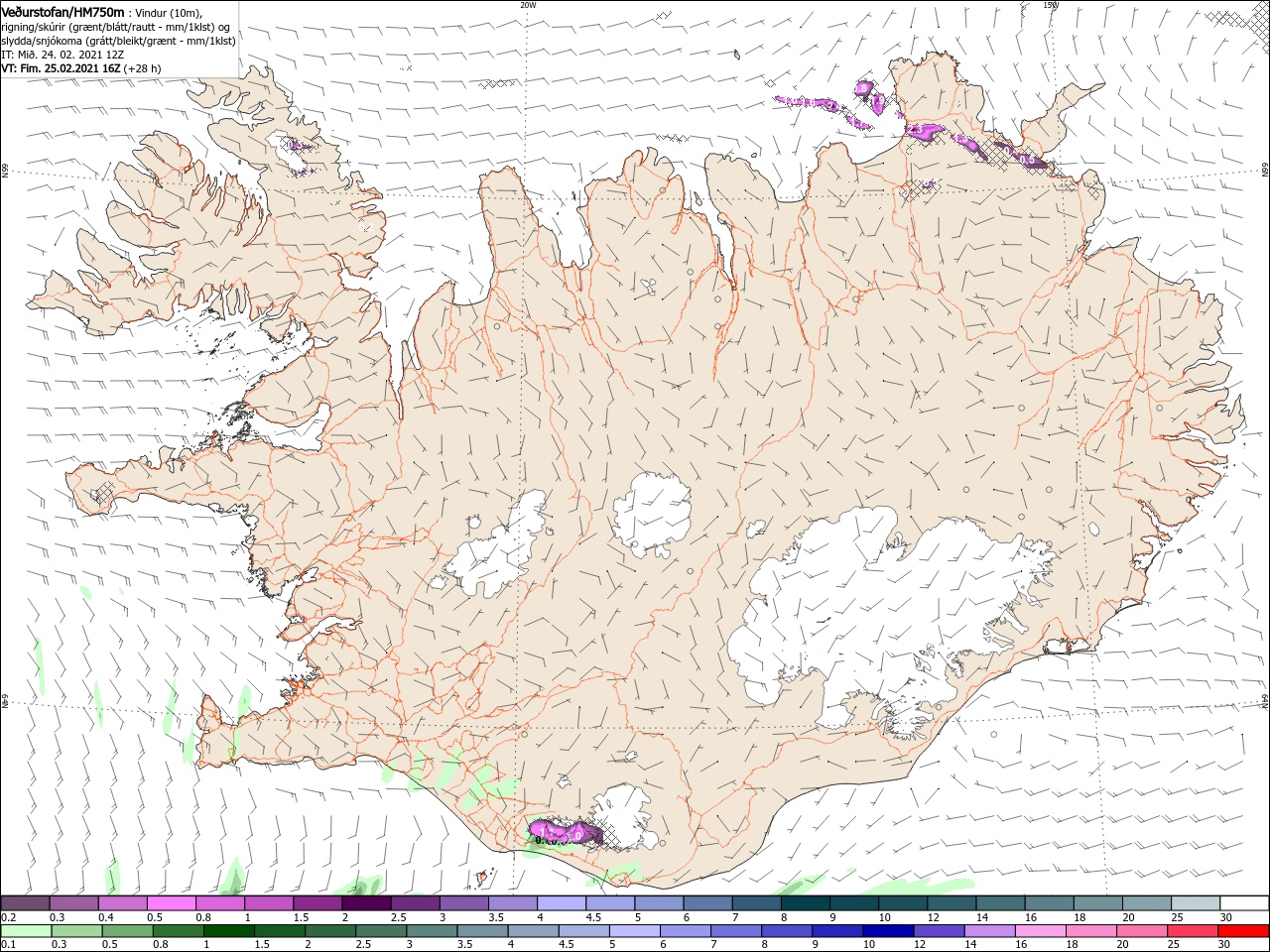Select the lavender upper swatch between 4 and 4.5
Image resolution: width=1270 pixels, height=952 pixels.
[561, 903]
